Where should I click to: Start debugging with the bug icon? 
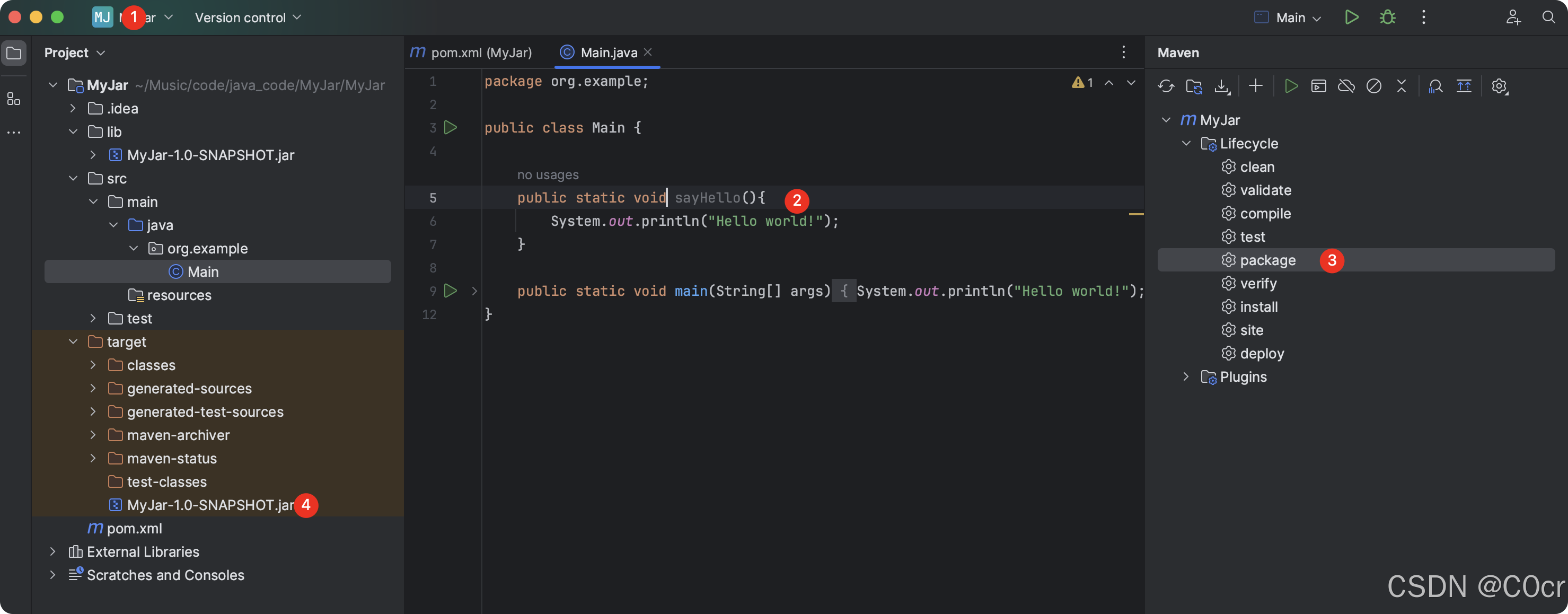[1387, 17]
